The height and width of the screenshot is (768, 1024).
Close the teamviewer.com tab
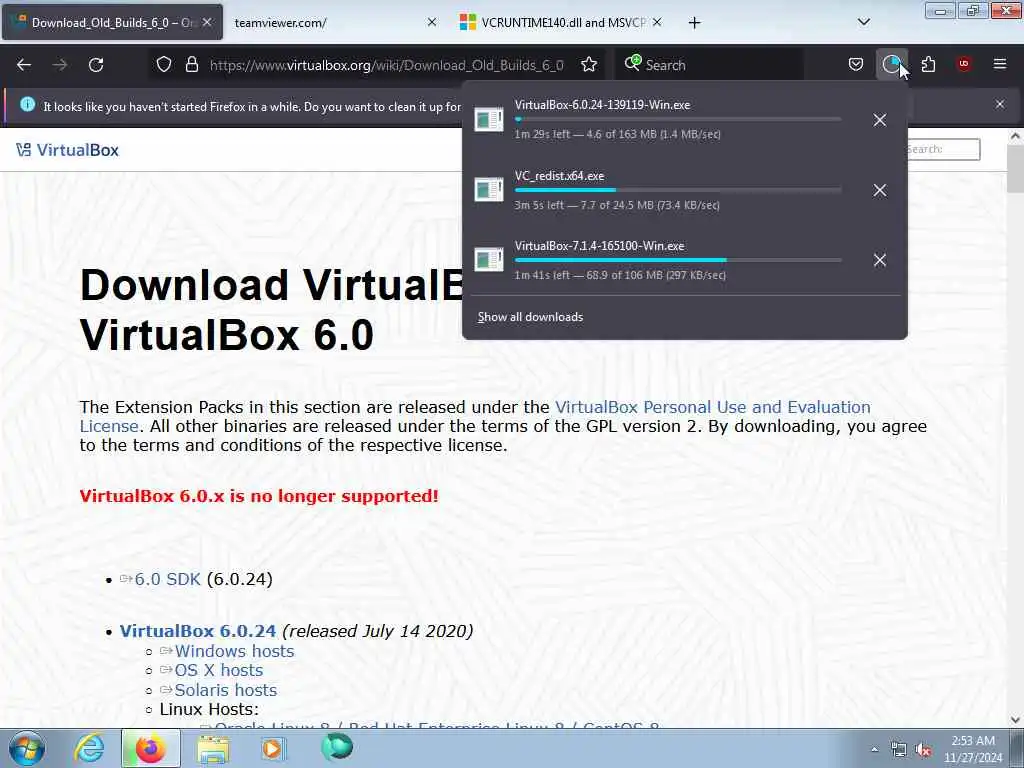[x=432, y=22]
